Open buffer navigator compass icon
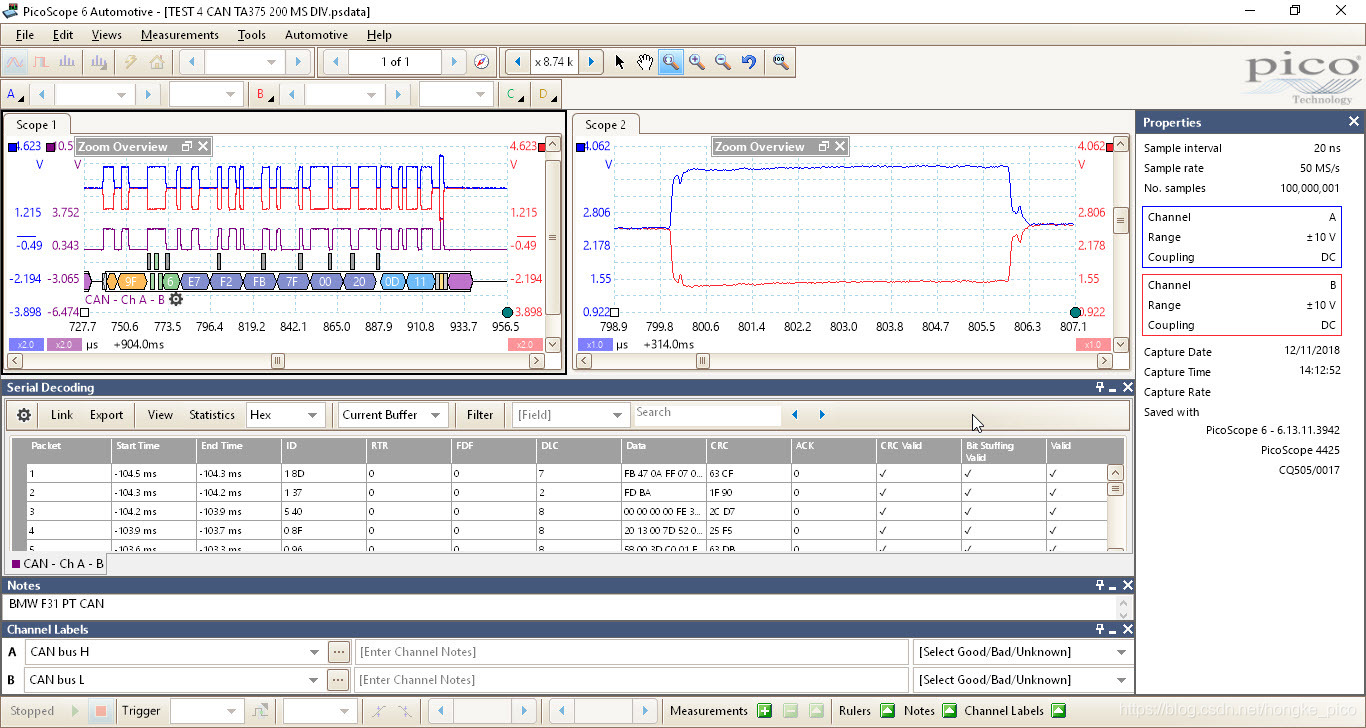This screenshot has width=1366, height=728. (482, 62)
